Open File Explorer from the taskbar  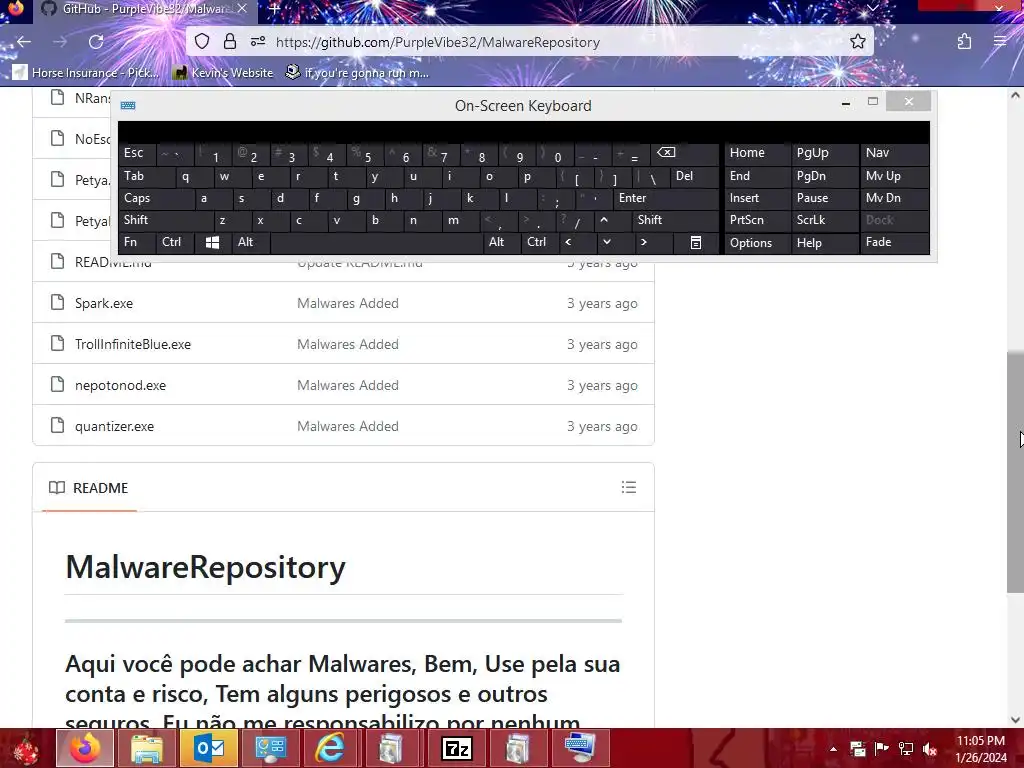pyautogui.click(x=147, y=748)
